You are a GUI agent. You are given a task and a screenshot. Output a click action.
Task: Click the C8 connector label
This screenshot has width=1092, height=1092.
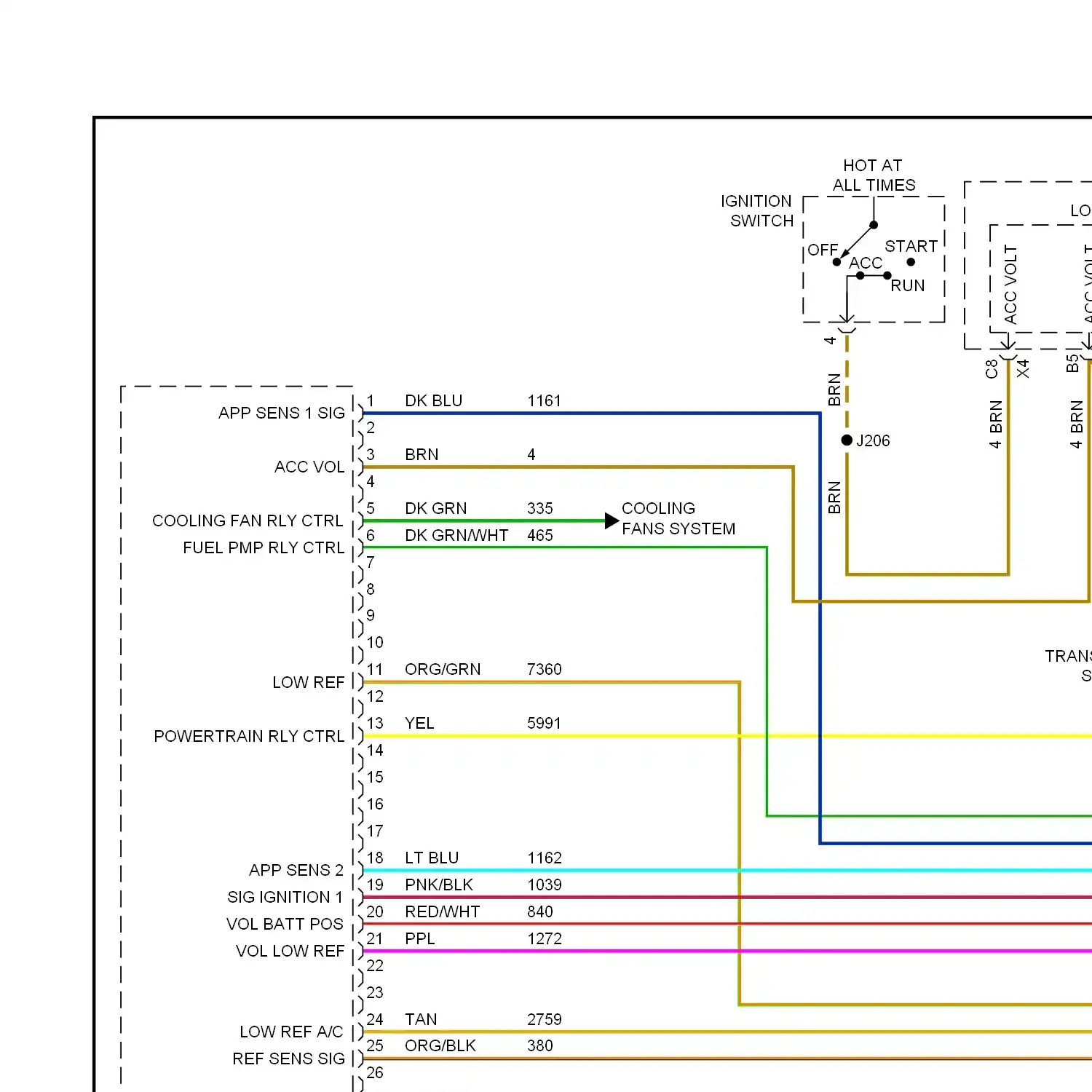[991, 368]
